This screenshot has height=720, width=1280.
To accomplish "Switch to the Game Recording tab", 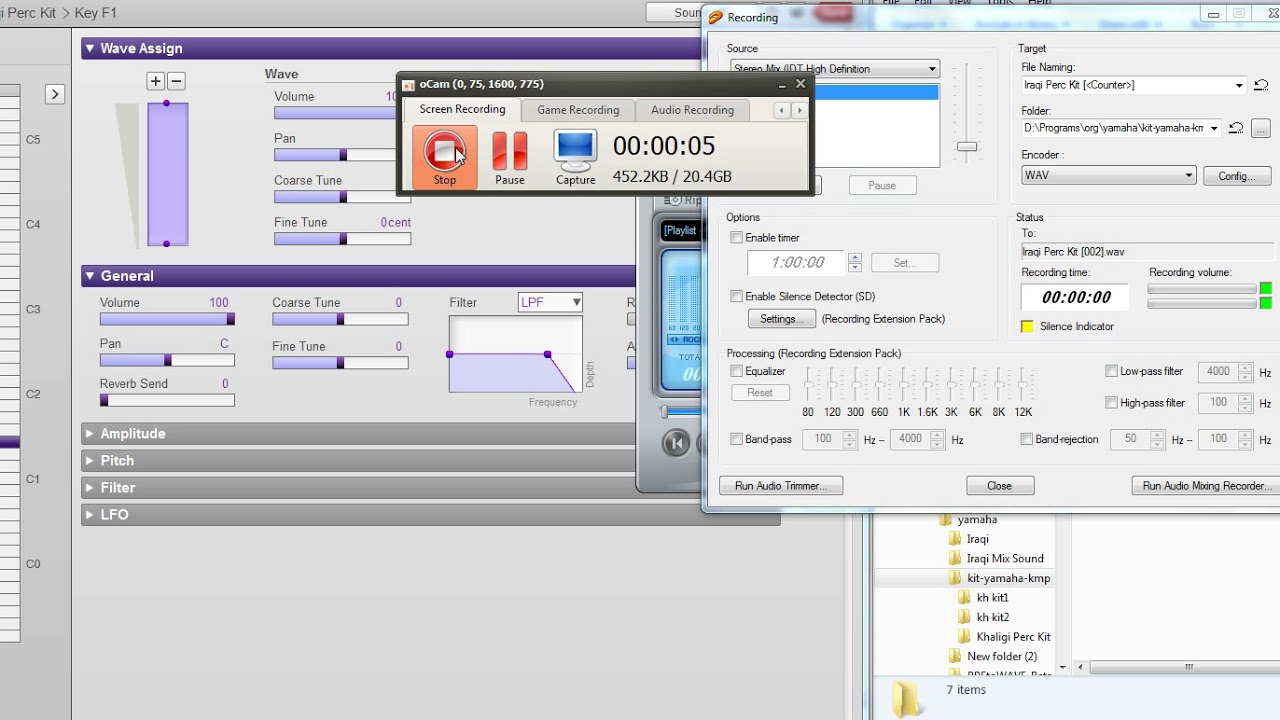I will 578,110.
